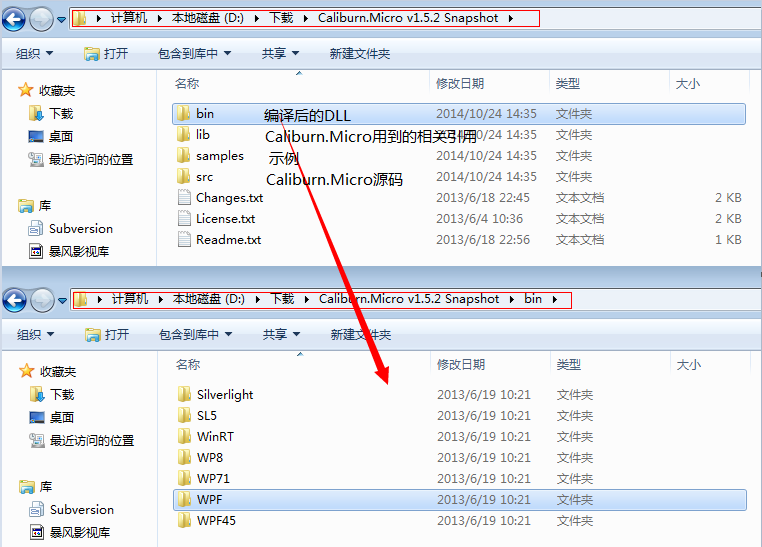Sort by 类型 column in the bottom window

tap(569, 364)
